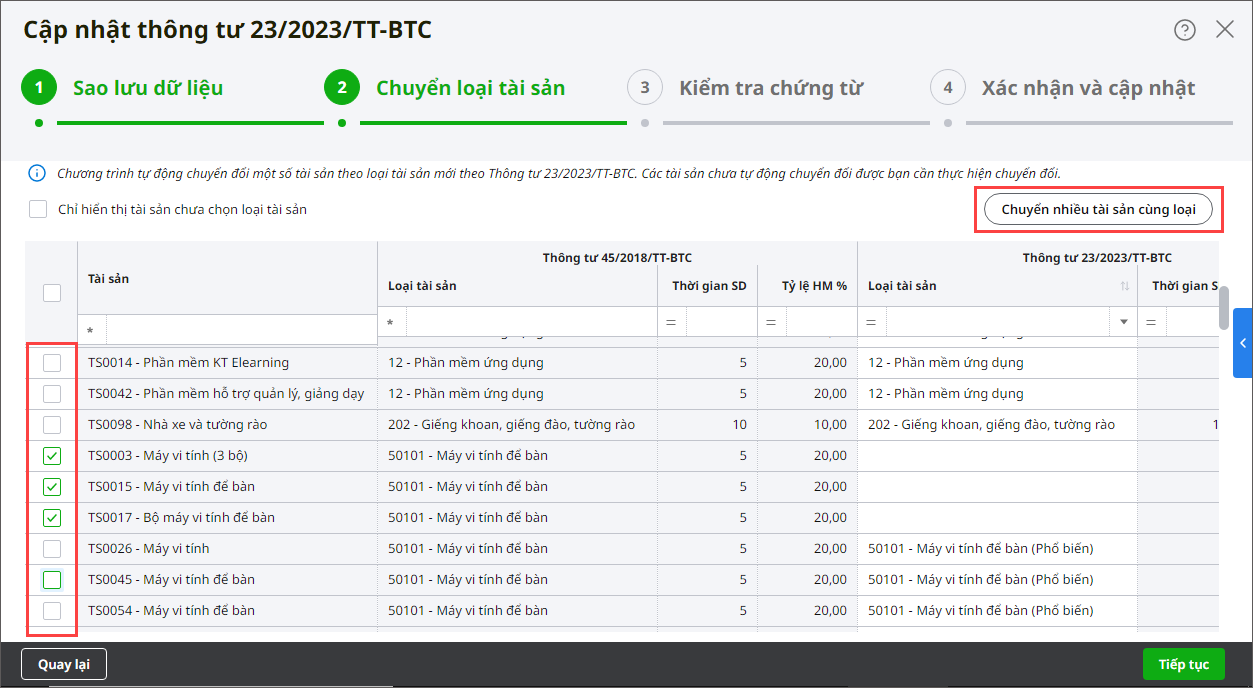Uncheck TS0003 - Máy vi tính (3 bộ)
This screenshot has height=688, width=1253.
(x=52, y=456)
